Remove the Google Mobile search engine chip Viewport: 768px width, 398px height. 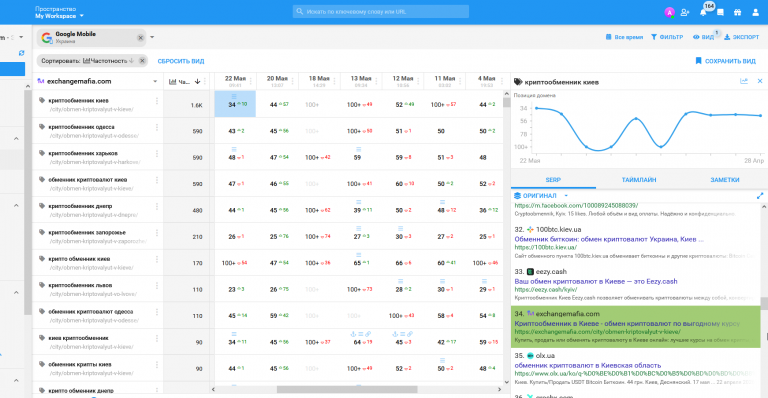click(141, 38)
